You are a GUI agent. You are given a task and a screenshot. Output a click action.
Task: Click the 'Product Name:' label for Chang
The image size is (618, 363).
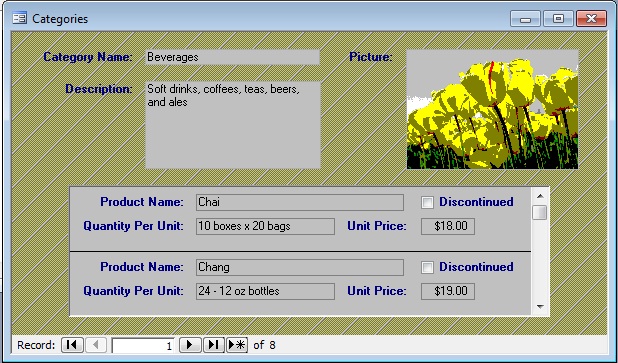tap(142, 267)
